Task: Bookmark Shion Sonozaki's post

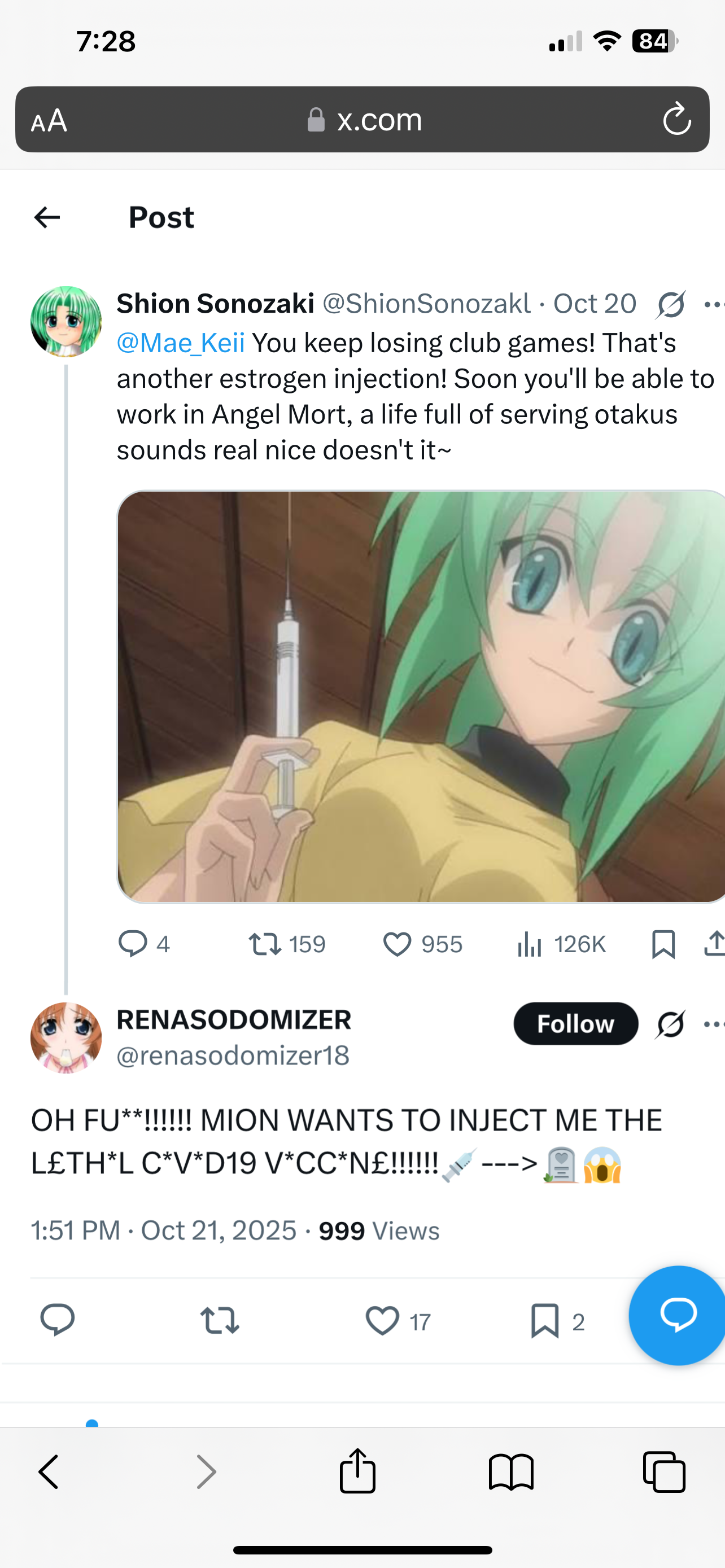Action: tap(663, 944)
